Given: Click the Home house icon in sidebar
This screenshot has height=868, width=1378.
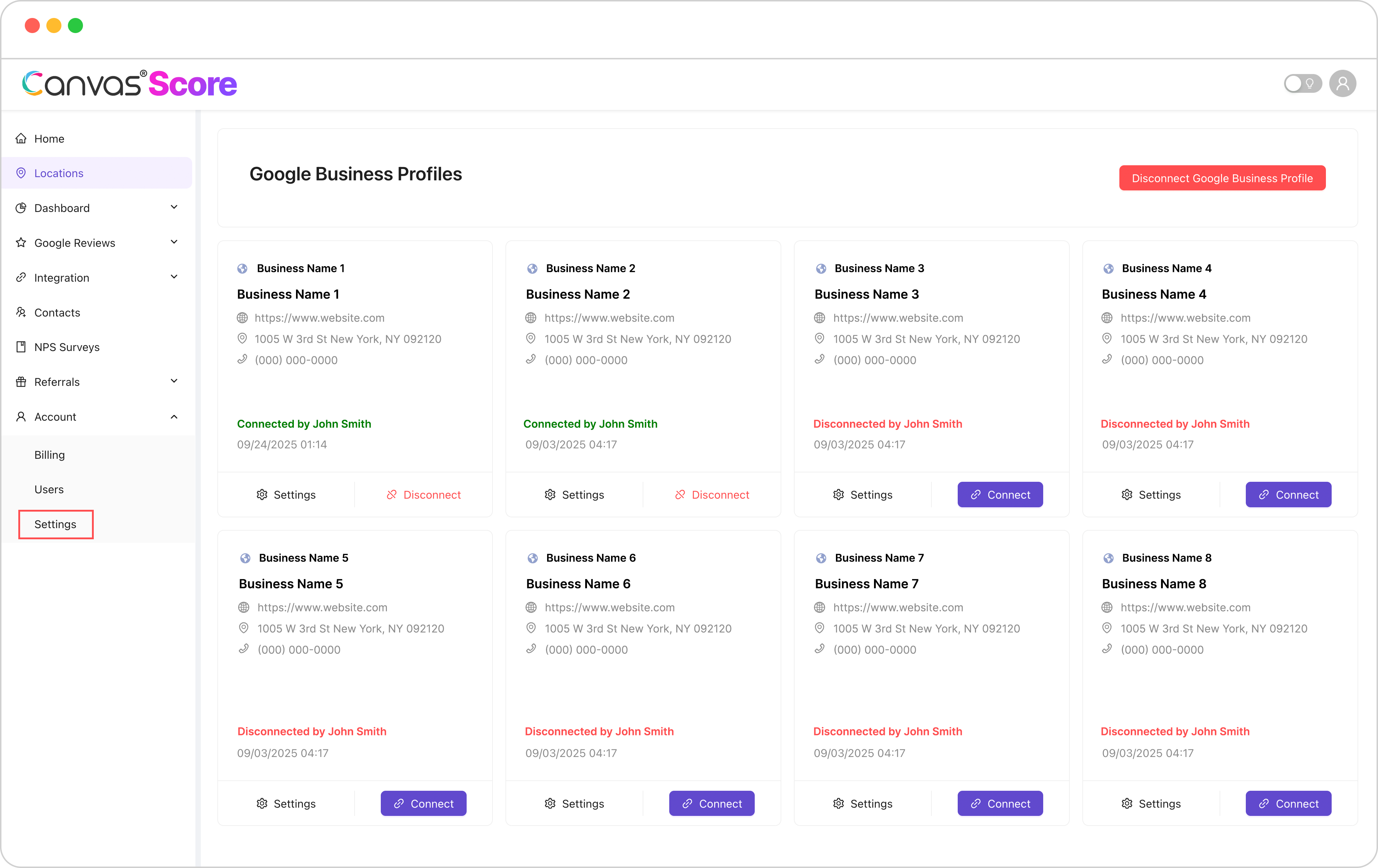Looking at the screenshot, I should pos(21,138).
